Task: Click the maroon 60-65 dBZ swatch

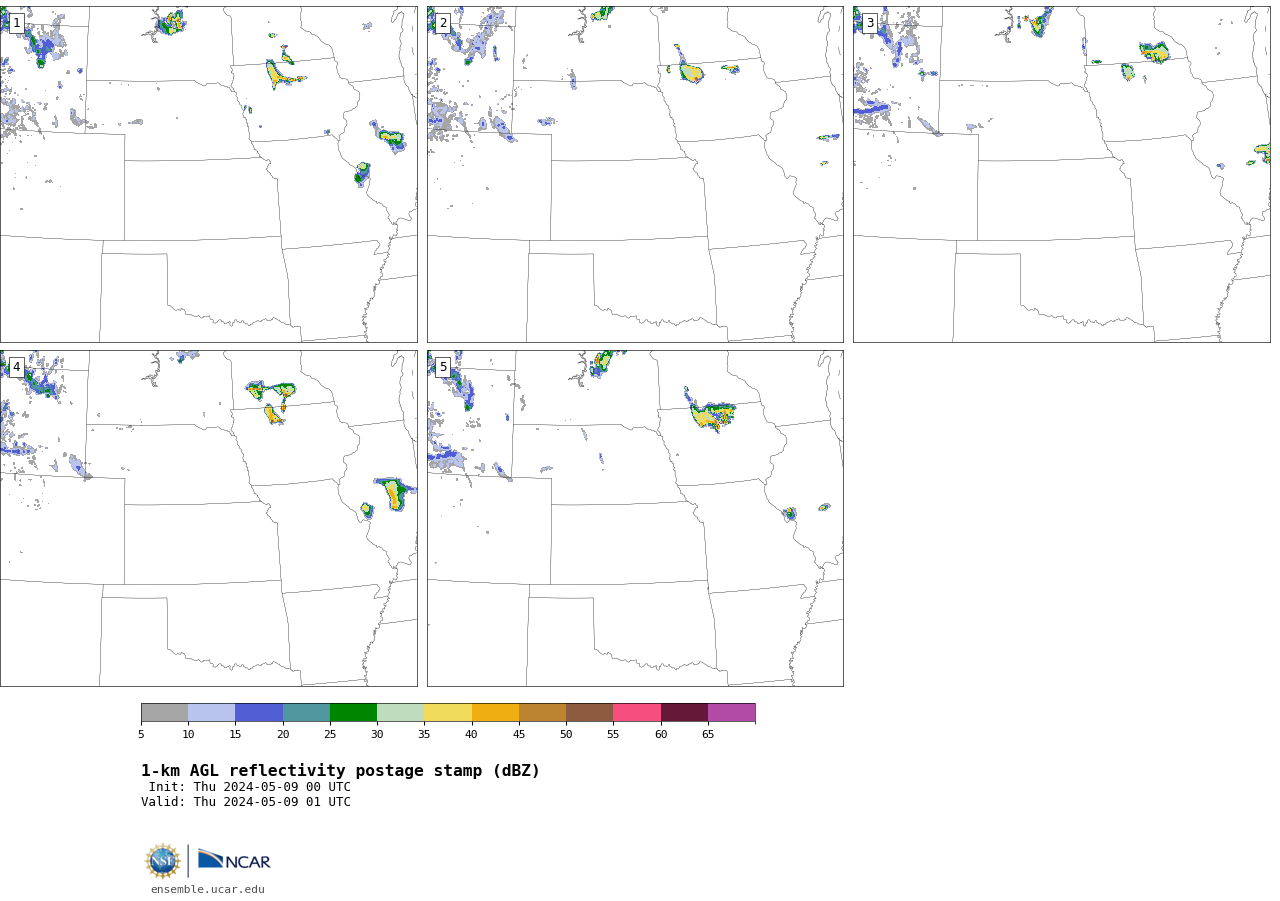Action: 684,713
